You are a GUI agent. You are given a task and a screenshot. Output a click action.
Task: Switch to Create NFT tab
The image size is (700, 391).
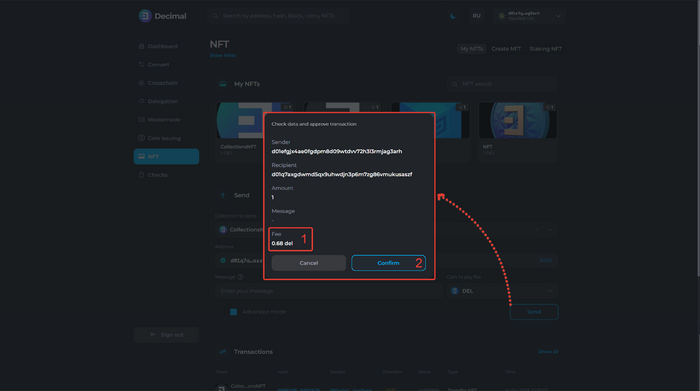click(x=506, y=49)
